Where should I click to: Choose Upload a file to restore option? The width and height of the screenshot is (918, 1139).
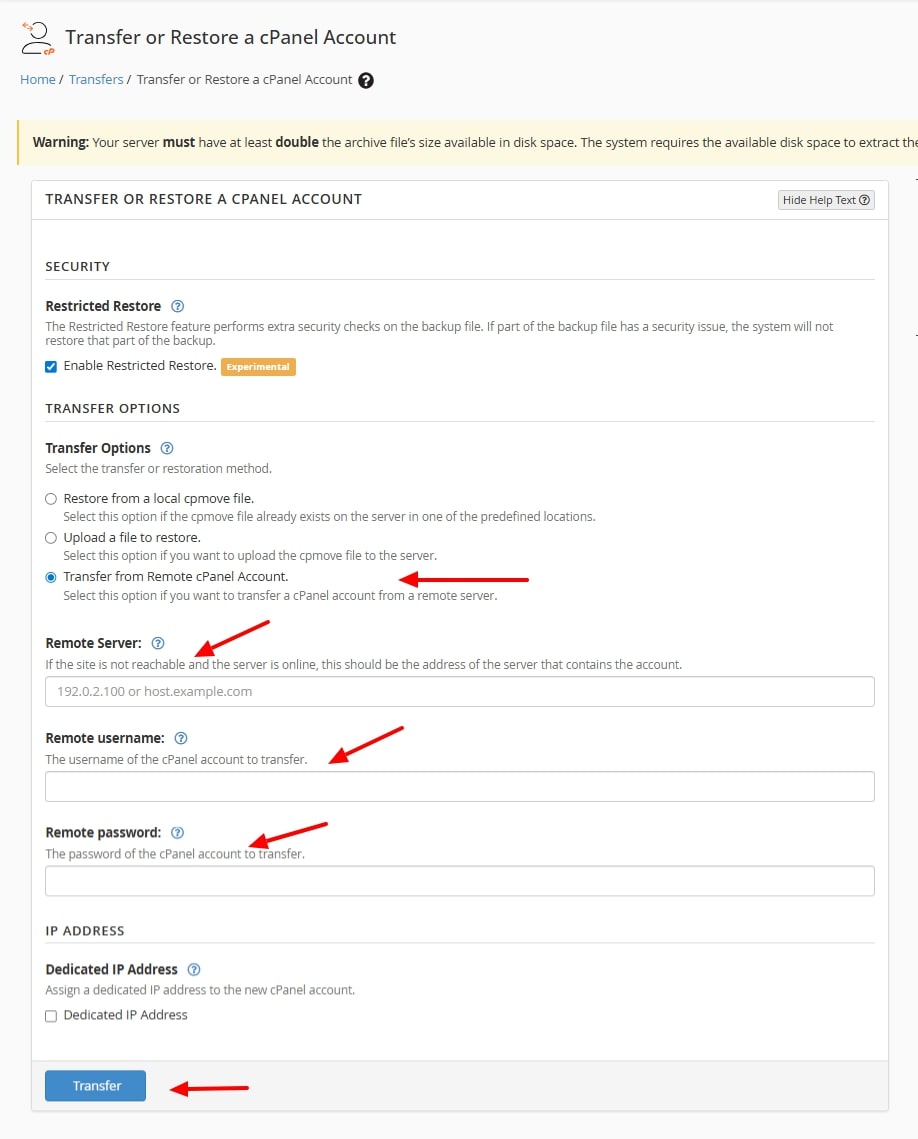(x=51, y=538)
